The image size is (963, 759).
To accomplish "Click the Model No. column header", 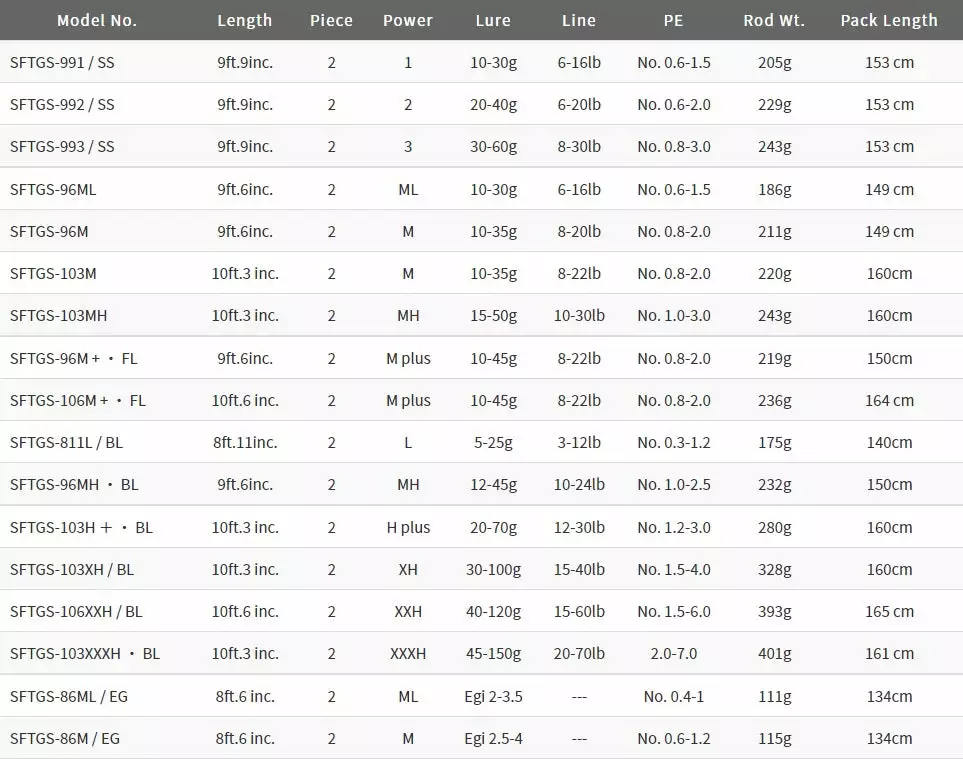I will (x=97, y=20).
